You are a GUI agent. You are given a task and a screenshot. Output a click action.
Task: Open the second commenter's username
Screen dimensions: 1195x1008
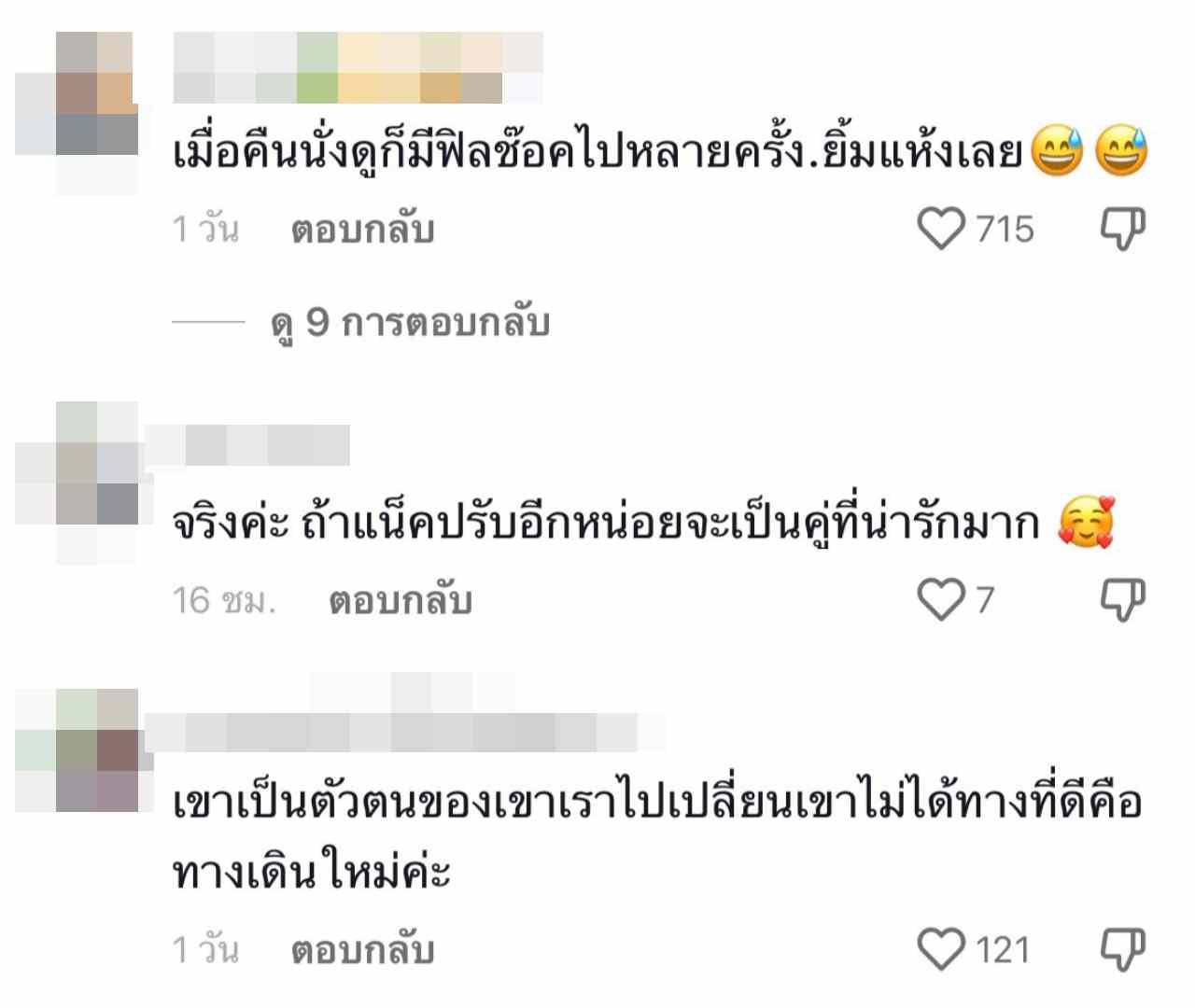point(247,445)
